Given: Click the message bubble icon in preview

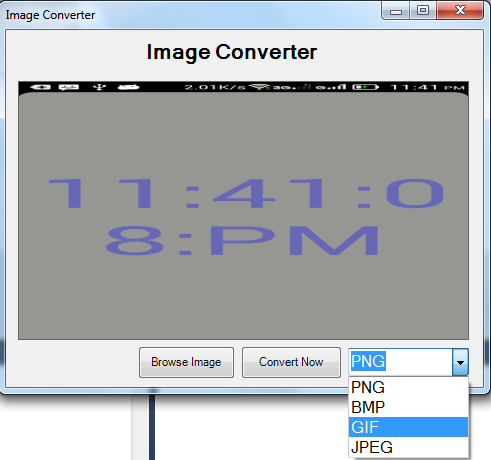Looking at the screenshot, I should (x=69, y=87).
